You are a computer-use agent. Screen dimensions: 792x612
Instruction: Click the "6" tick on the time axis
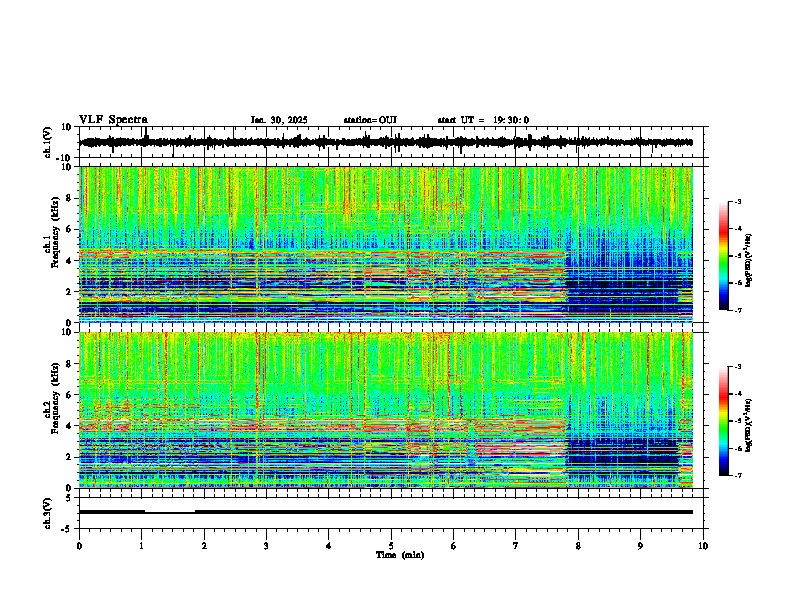[454, 546]
